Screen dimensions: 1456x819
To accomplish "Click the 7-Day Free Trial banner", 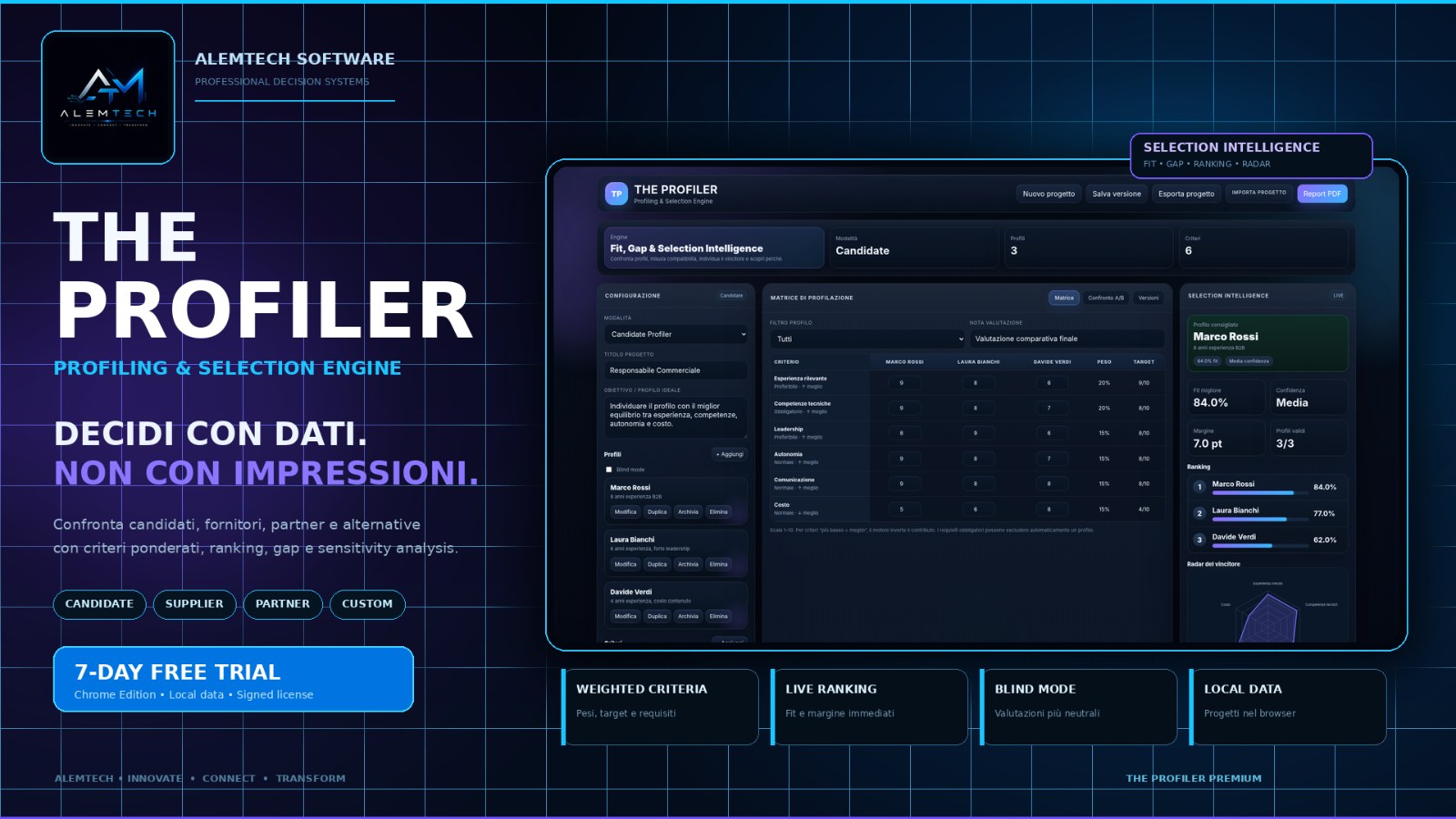I will [234, 679].
